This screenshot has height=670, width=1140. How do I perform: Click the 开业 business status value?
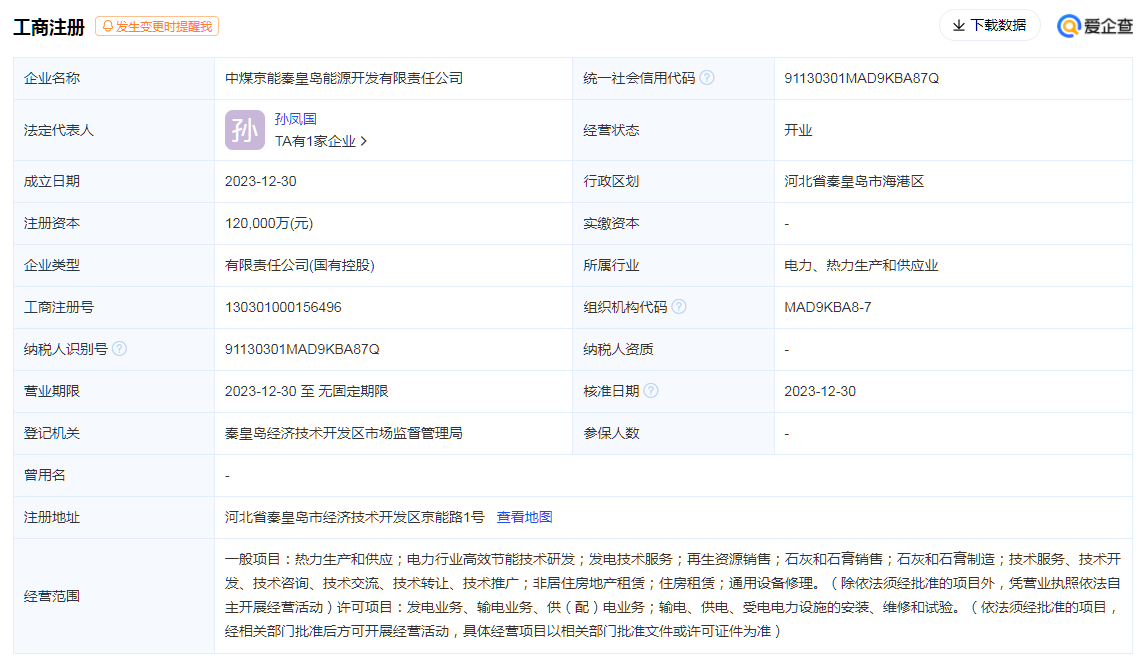[x=798, y=131]
